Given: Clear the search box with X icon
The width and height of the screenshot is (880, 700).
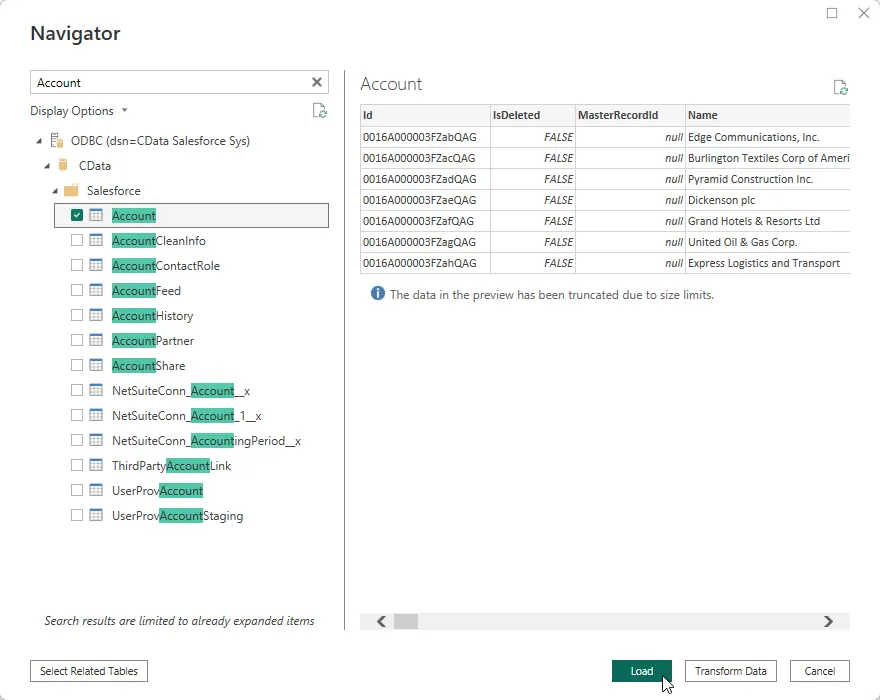Looking at the screenshot, I should coord(317,83).
